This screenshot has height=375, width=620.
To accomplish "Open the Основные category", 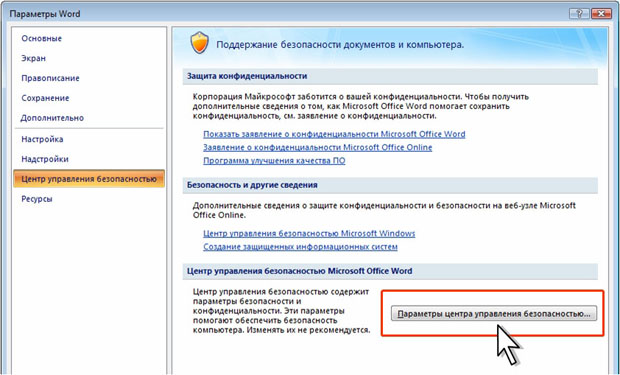I will [42, 38].
